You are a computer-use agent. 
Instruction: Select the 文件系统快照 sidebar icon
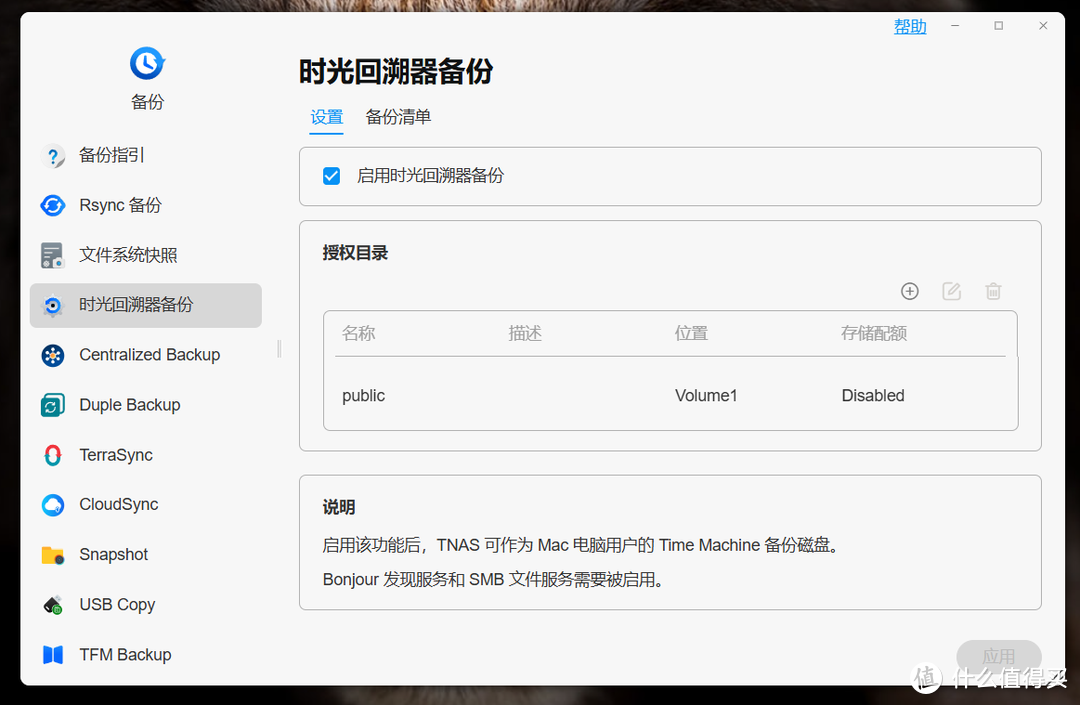click(52, 255)
